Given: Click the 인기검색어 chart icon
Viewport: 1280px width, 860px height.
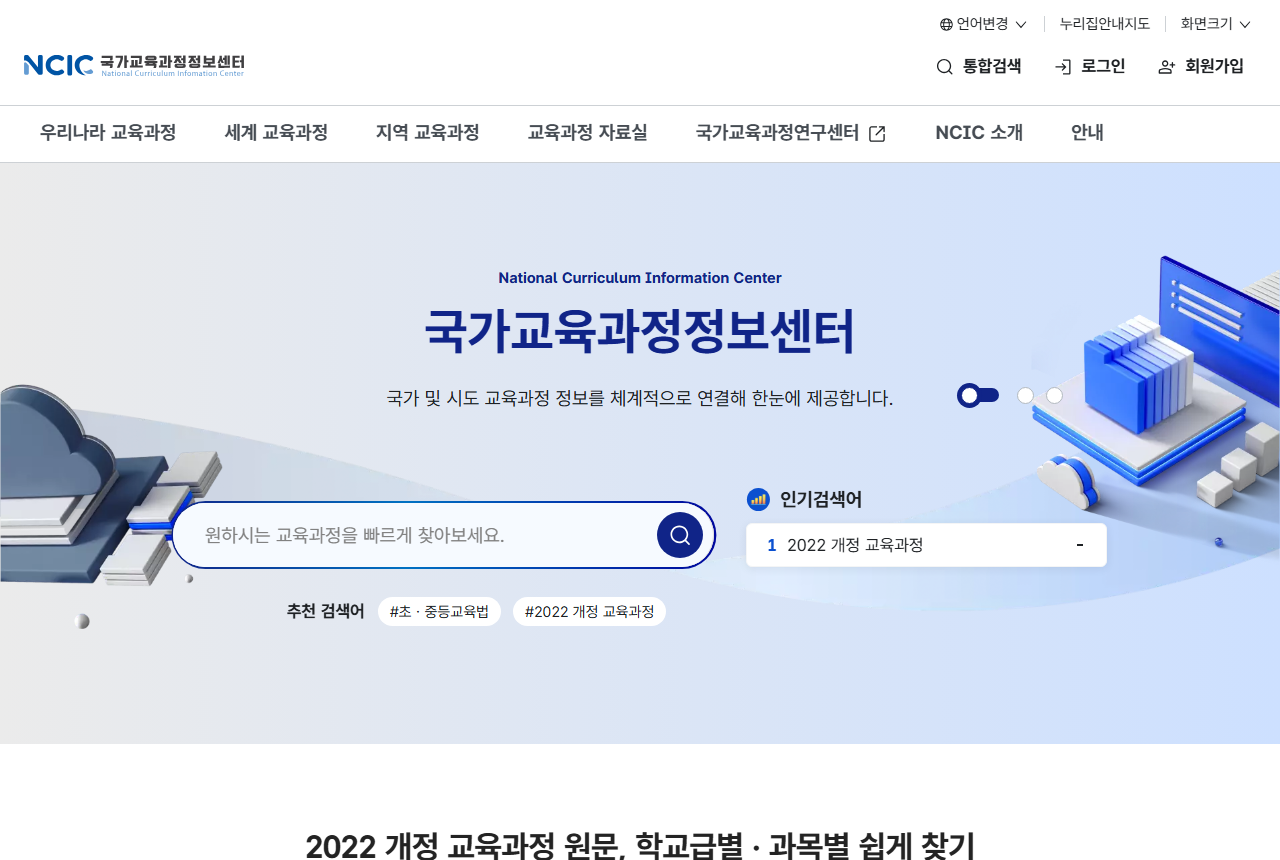Looking at the screenshot, I should [x=758, y=499].
